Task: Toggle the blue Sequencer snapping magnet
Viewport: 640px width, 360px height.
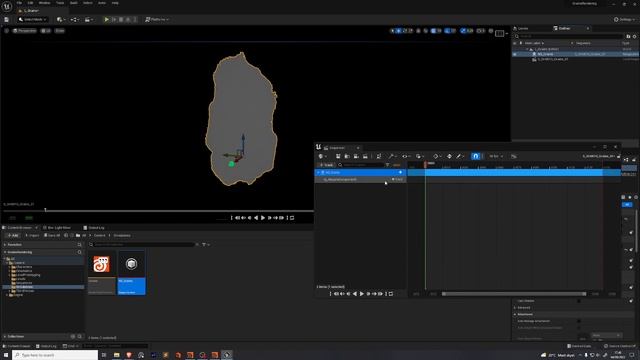Action: (x=476, y=156)
